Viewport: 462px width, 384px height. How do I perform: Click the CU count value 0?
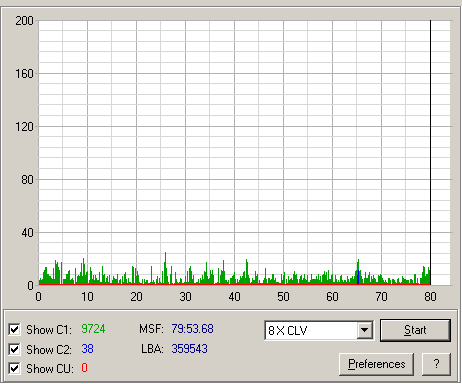click(84, 368)
